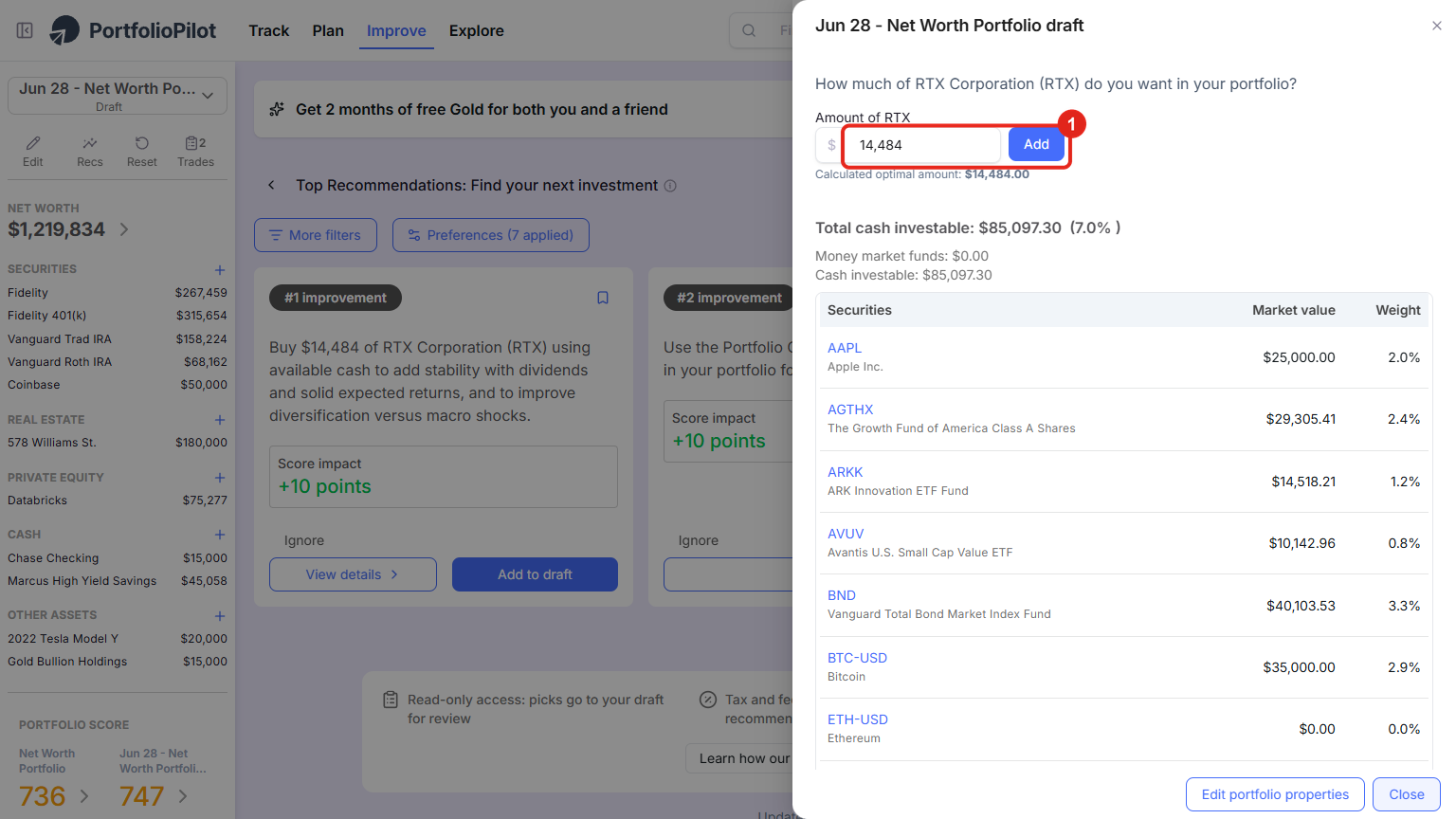
Task: Collapse the sidebar panel icon
Action: 25,30
